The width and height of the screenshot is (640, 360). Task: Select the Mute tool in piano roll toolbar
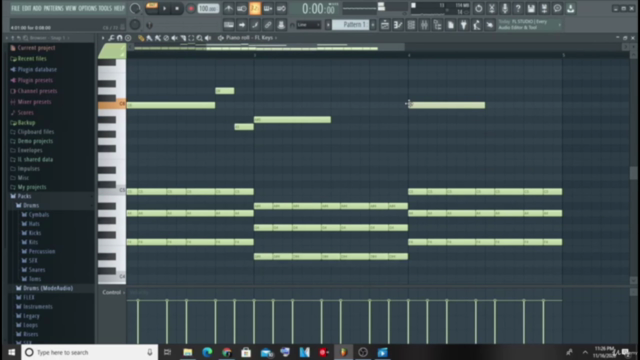coord(174,38)
